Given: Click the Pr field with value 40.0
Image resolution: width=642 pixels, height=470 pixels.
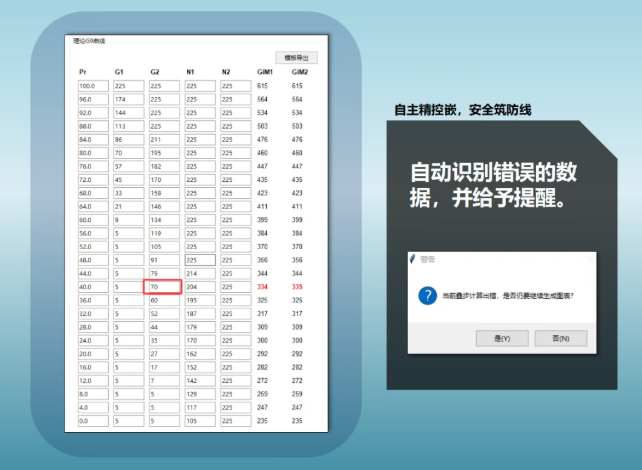Looking at the screenshot, I should [x=93, y=287].
